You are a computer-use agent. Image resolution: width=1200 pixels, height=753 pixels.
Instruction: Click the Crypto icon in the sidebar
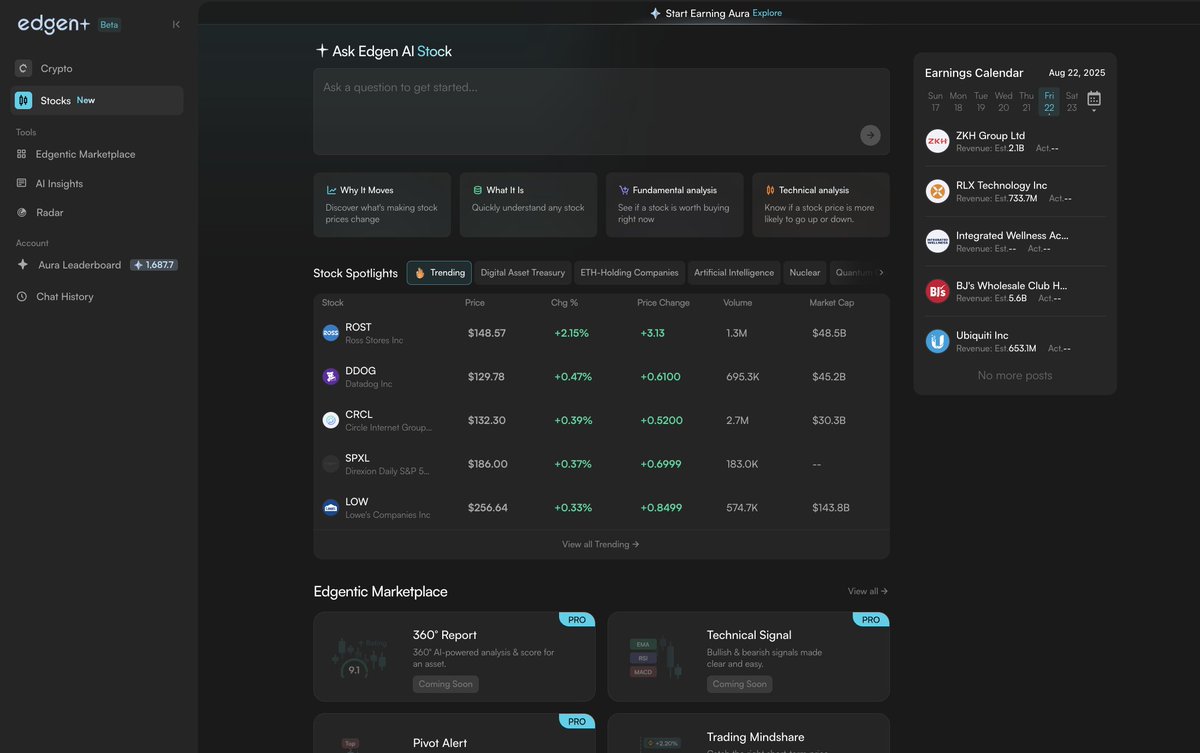[x=23, y=68]
